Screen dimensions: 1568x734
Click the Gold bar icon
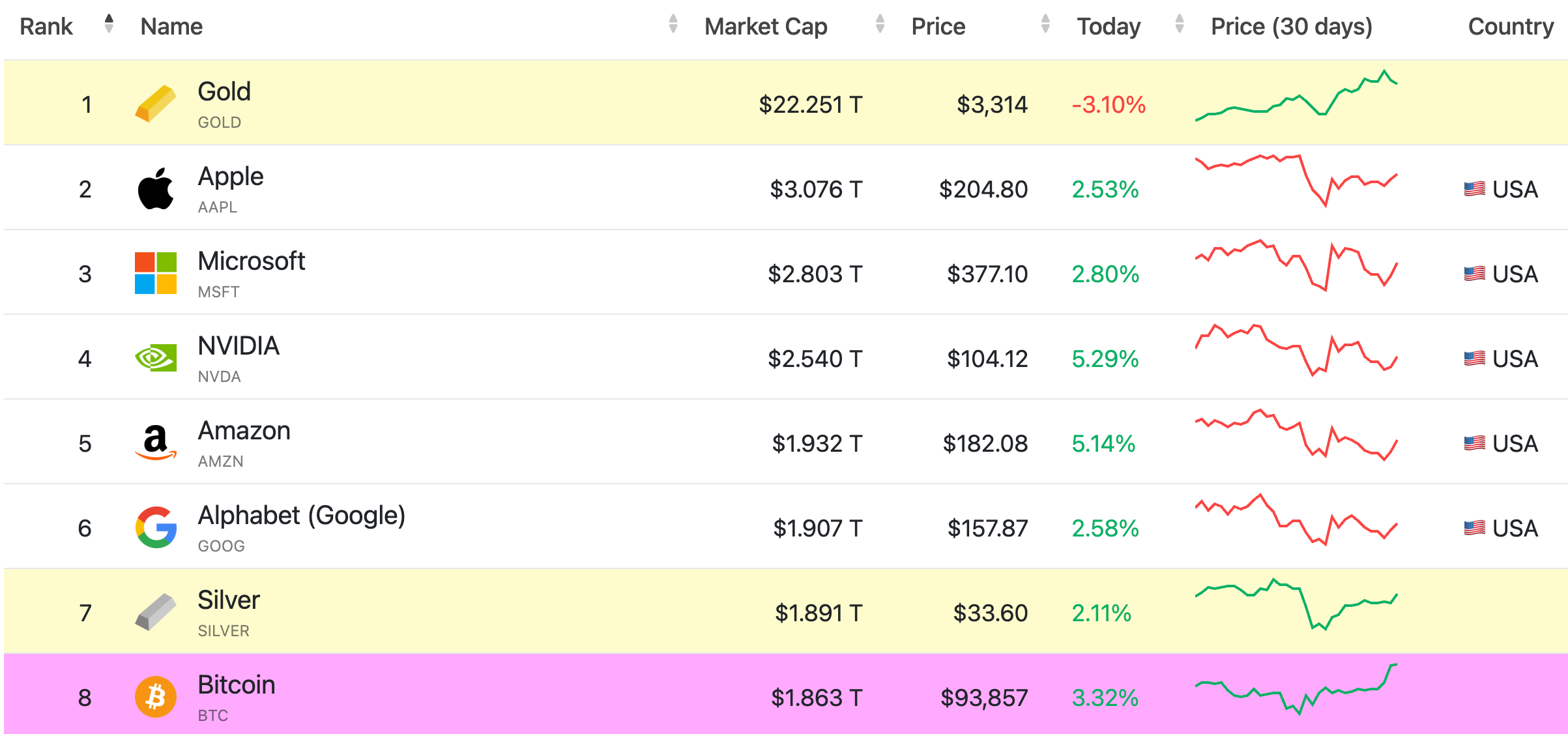(155, 104)
